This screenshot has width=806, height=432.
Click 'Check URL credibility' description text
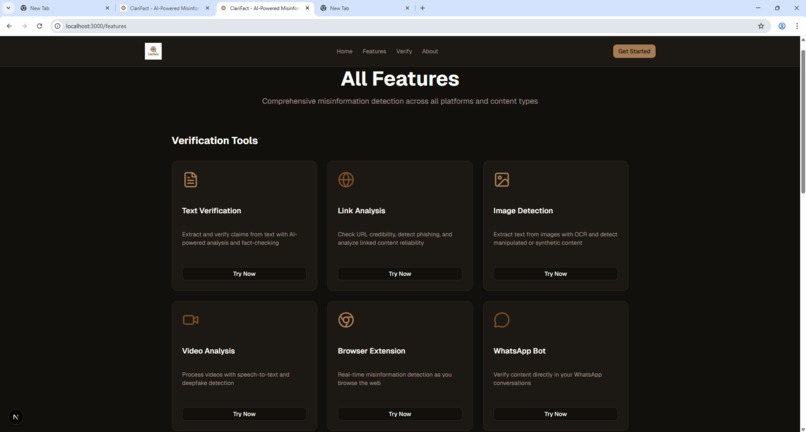395,239
